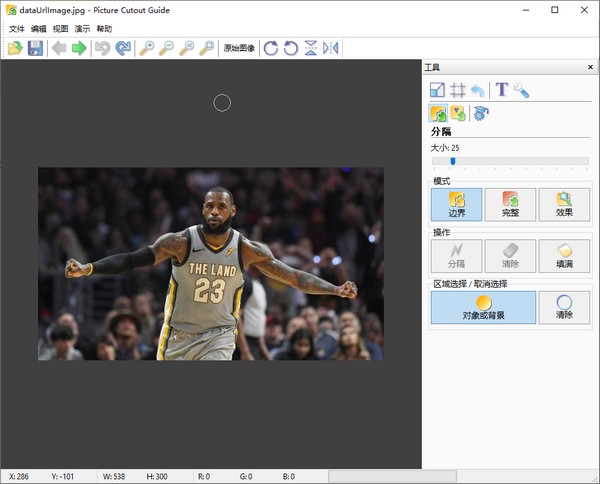The image size is (600, 484).
Task: Select the wizard hat tool icon
Action: (x=481, y=113)
